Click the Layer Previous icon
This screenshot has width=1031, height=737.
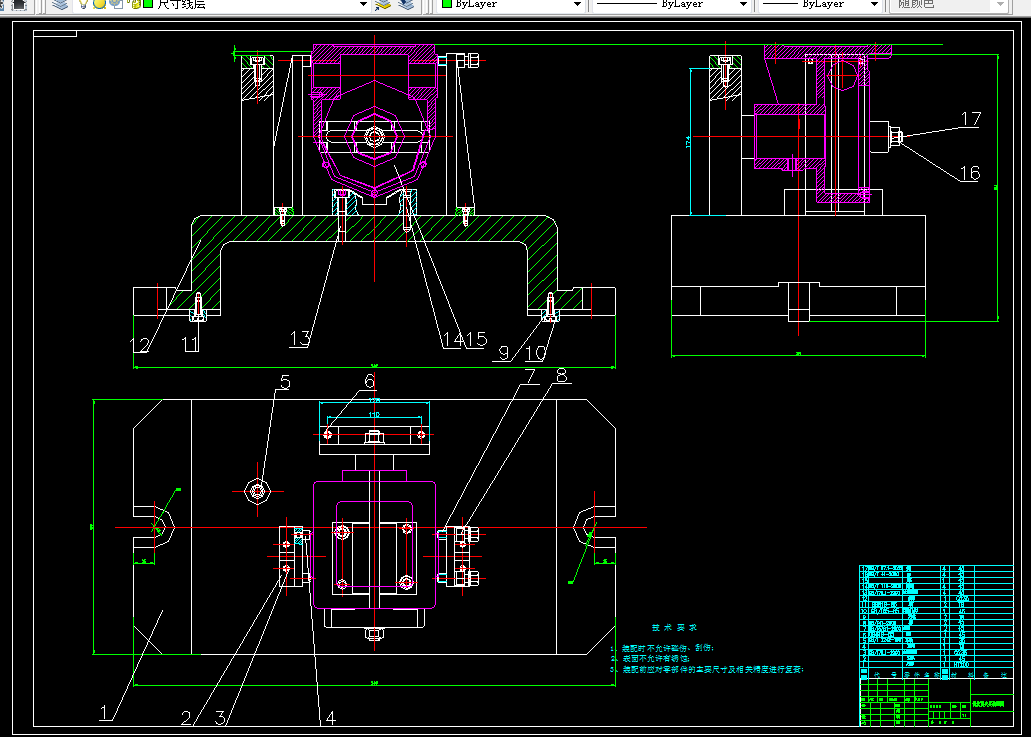click(x=406, y=4)
